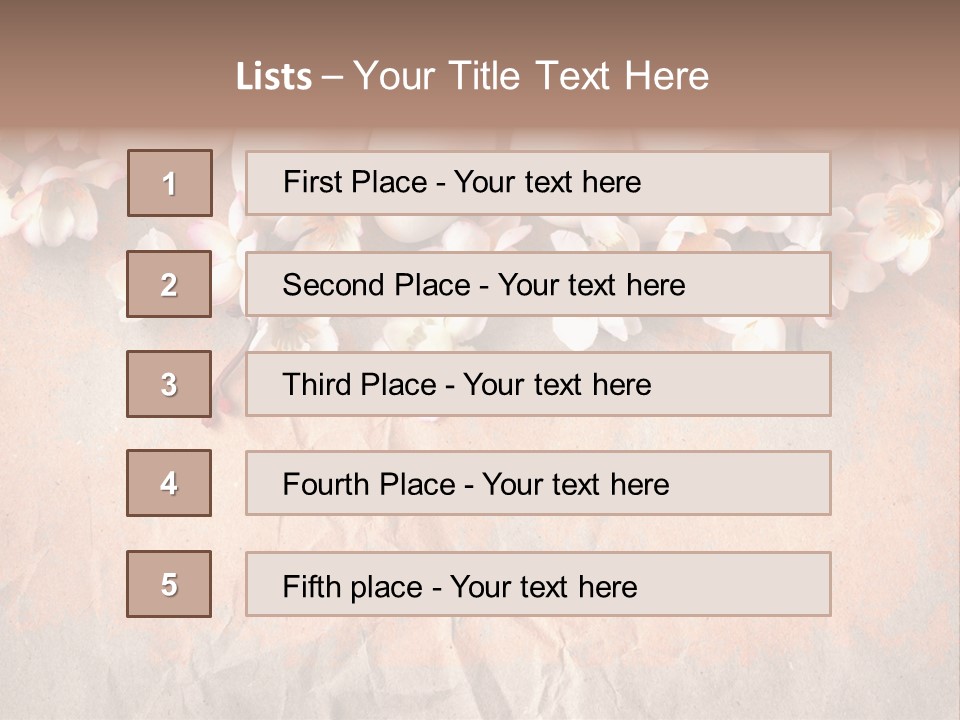This screenshot has height=720, width=960.
Task: Click the bold word 'Lists' in title
Action: click(x=274, y=77)
